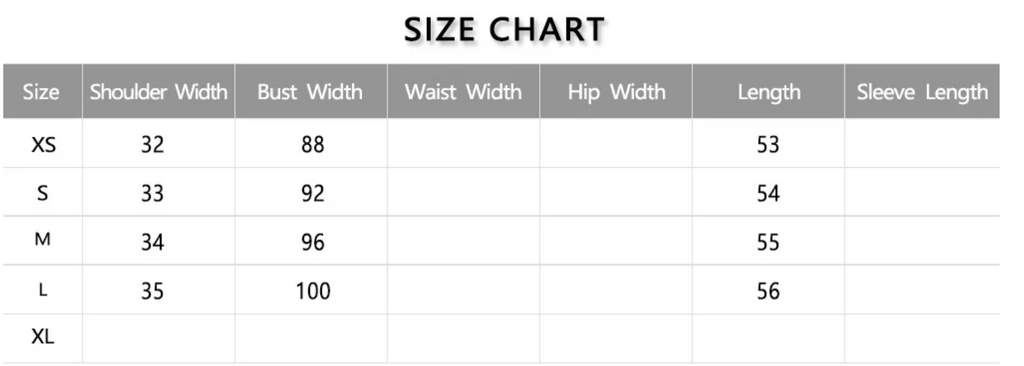Screen dimensions: 1024x366
Task: Select the M size row label
Action: 42,240
